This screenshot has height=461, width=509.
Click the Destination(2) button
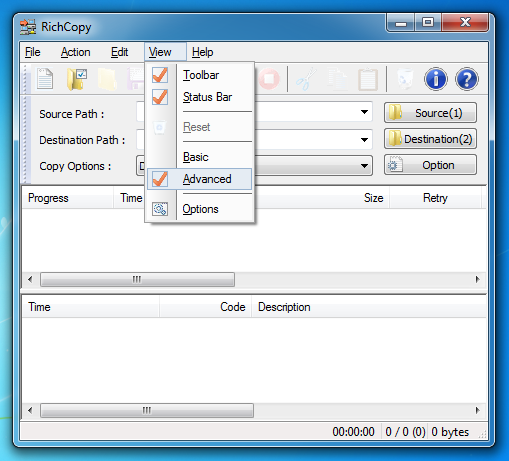click(430, 139)
